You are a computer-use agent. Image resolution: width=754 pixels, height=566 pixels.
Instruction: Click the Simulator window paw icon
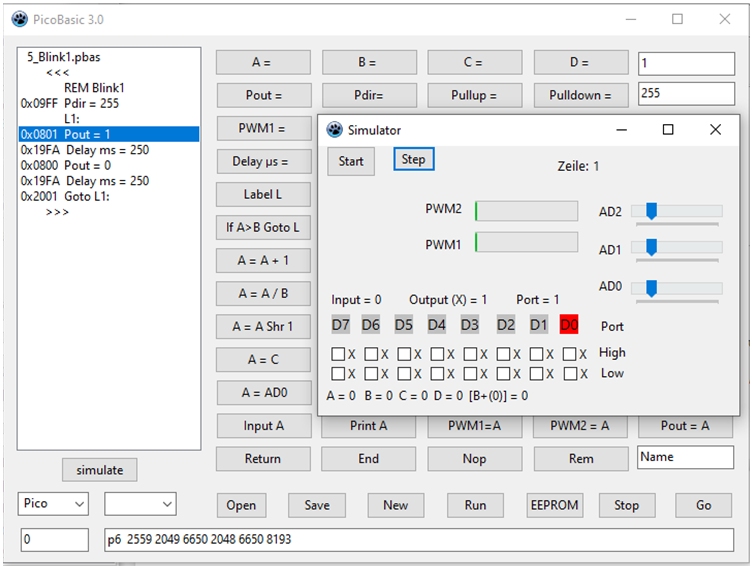[333, 130]
